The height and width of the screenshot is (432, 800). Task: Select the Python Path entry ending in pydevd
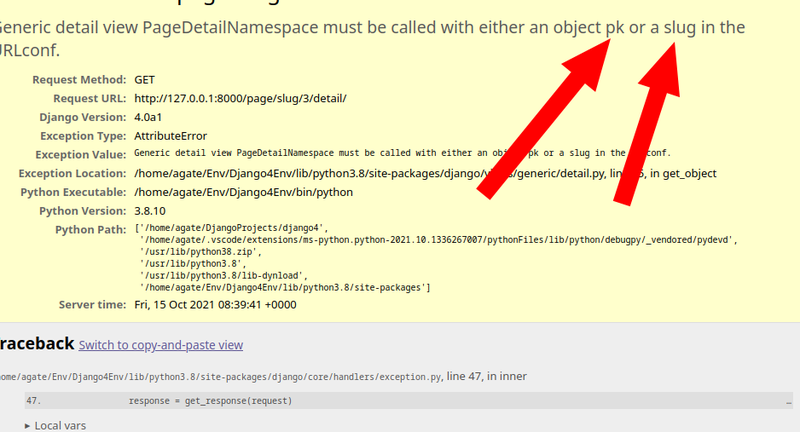tap(441, 240)
